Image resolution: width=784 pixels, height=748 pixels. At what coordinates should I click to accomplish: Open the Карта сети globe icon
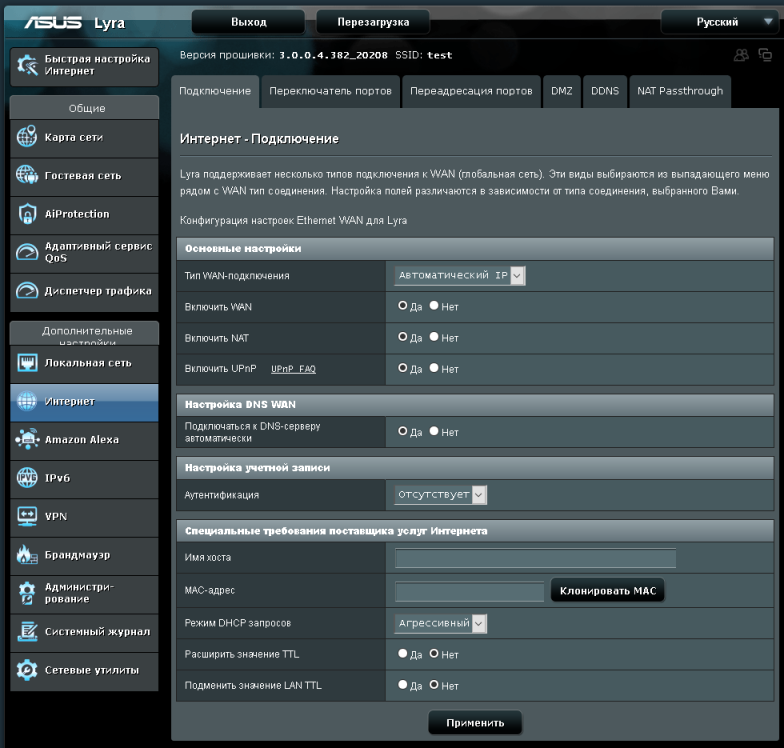[27, 136]
